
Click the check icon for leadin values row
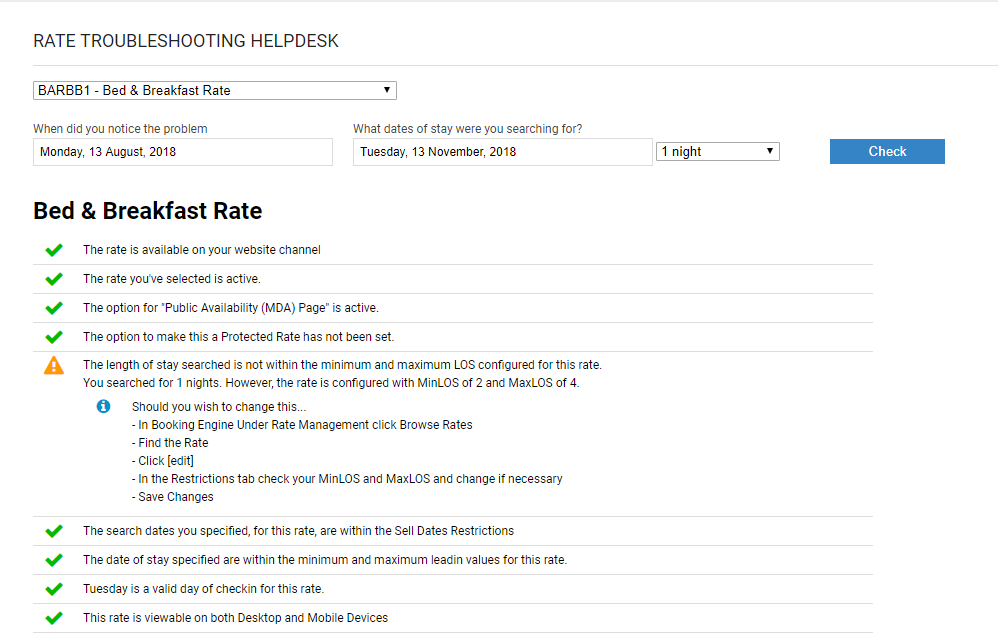(x=54, y=560)
